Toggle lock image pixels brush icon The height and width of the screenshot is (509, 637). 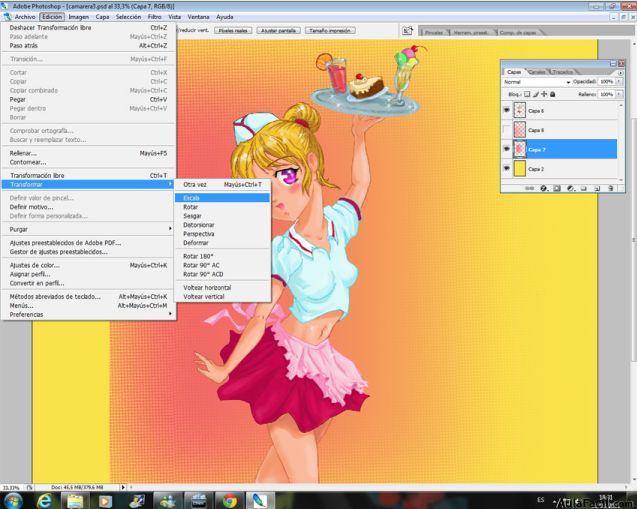pyautogui.click(x=535, y=94)
